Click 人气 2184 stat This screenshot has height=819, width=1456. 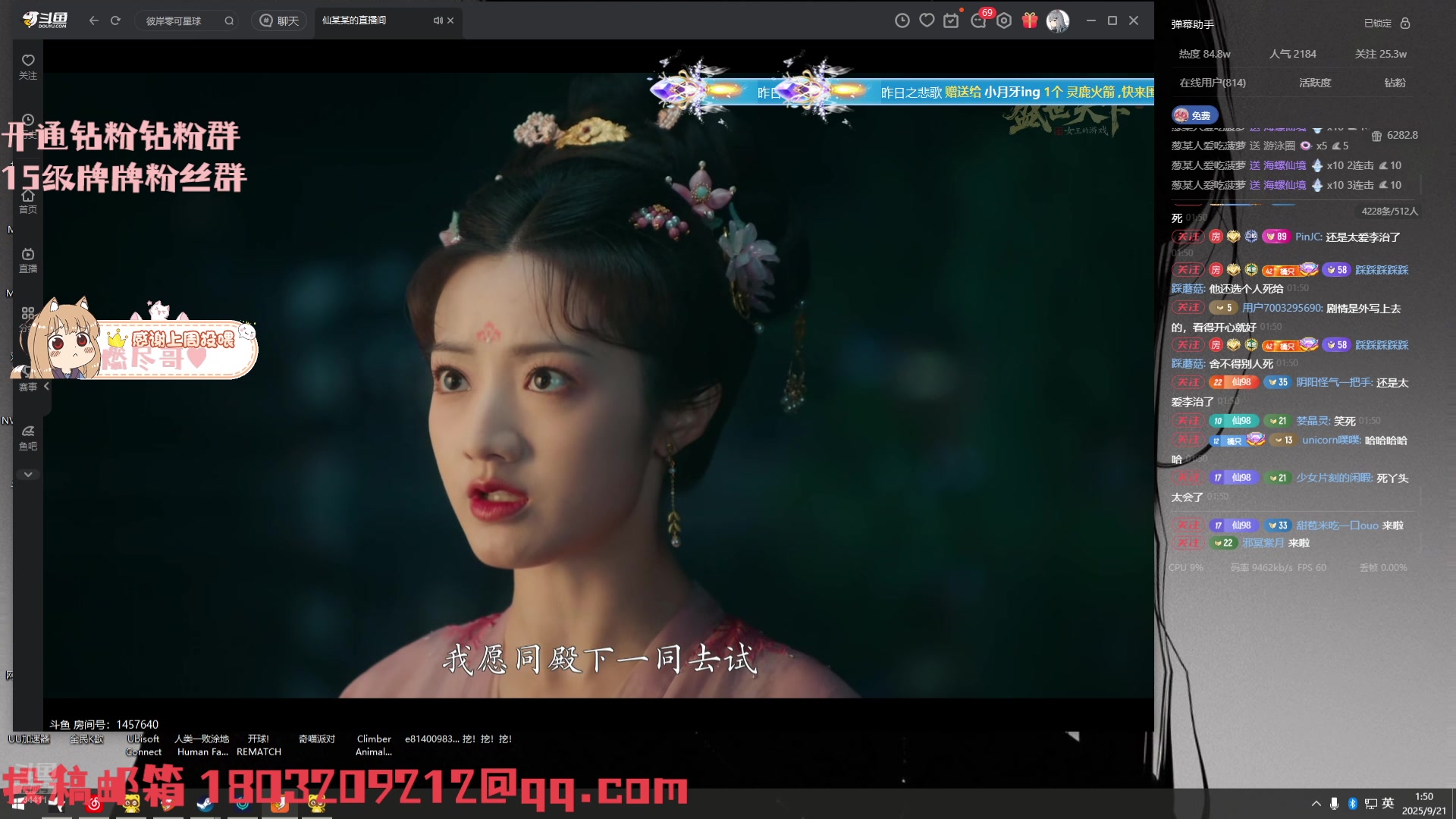(x=1292, y=54)
